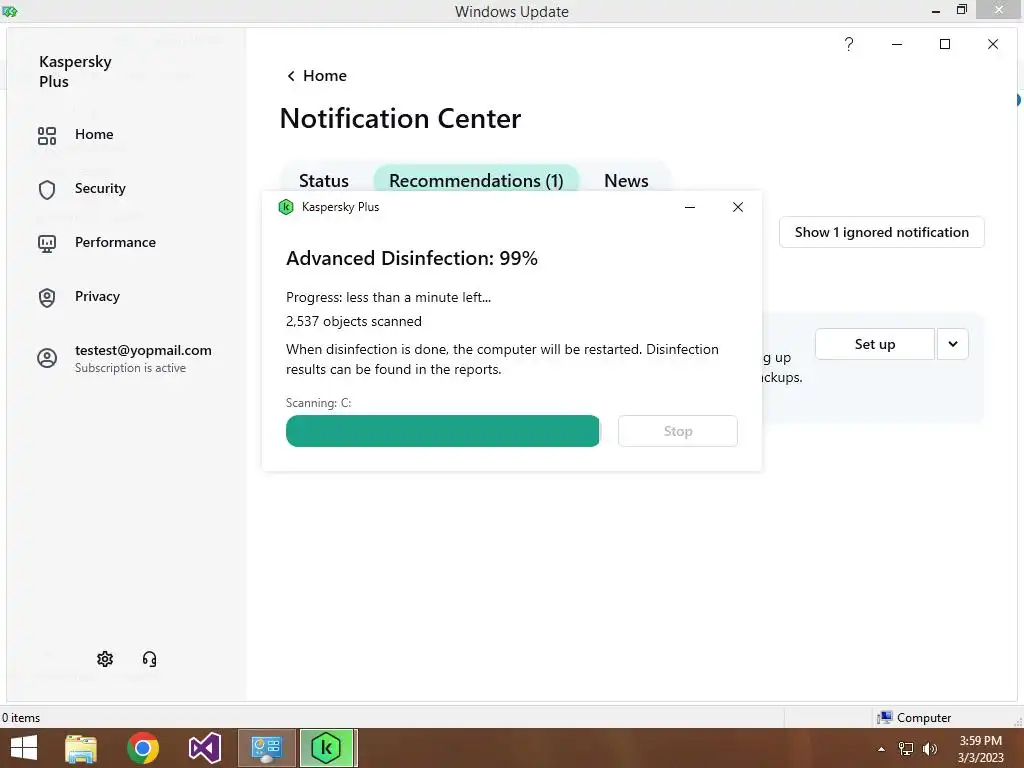Select the Recommendations (1) tab

point(476,180)
